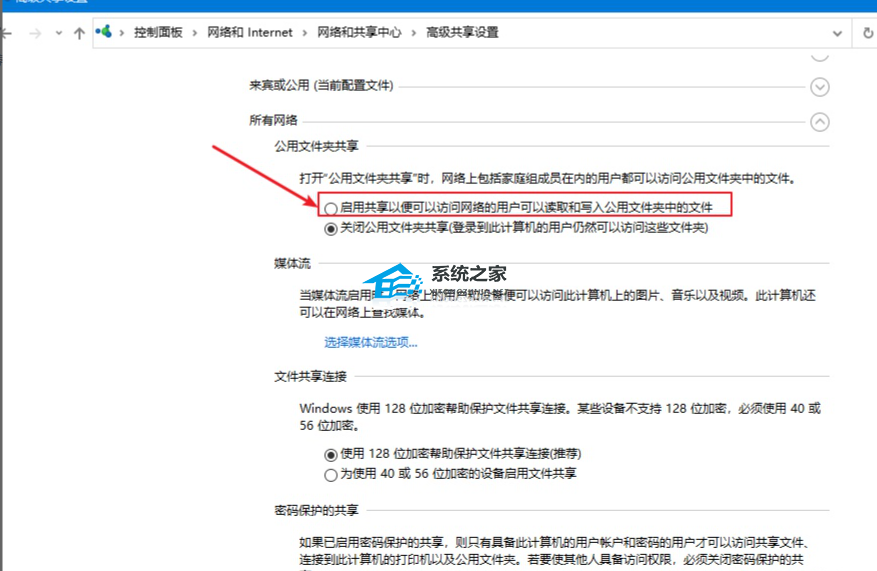The height and width of the screenshot is (571, 877).
Task: Expand the 来宾或公用 profile section
Action: click(x=820, y=87)
